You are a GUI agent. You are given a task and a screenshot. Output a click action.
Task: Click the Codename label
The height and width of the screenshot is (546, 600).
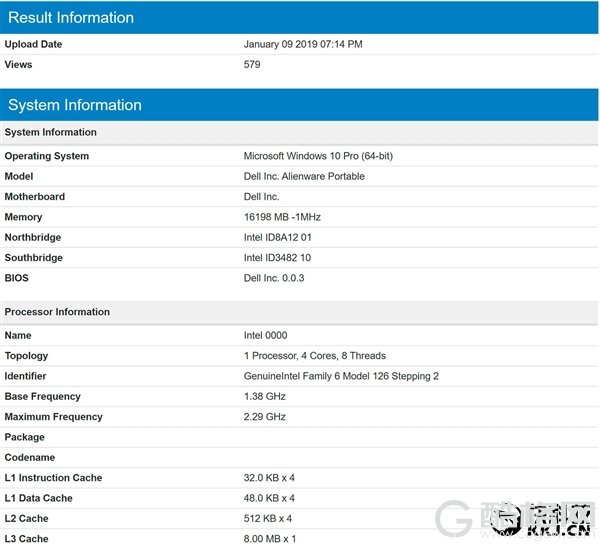(30, 458)
